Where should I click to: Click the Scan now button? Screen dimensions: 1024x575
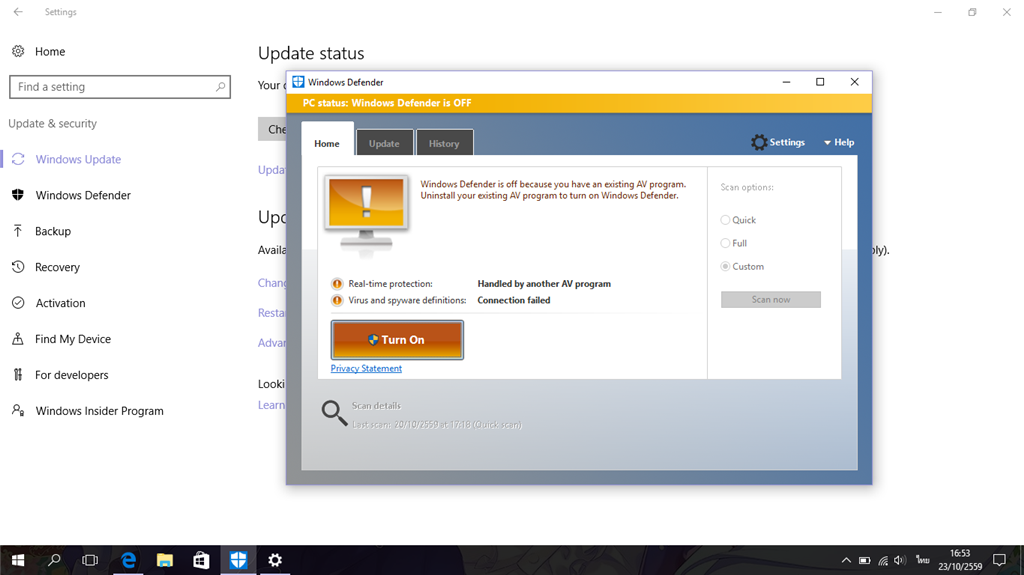click(x=771, y=299)
